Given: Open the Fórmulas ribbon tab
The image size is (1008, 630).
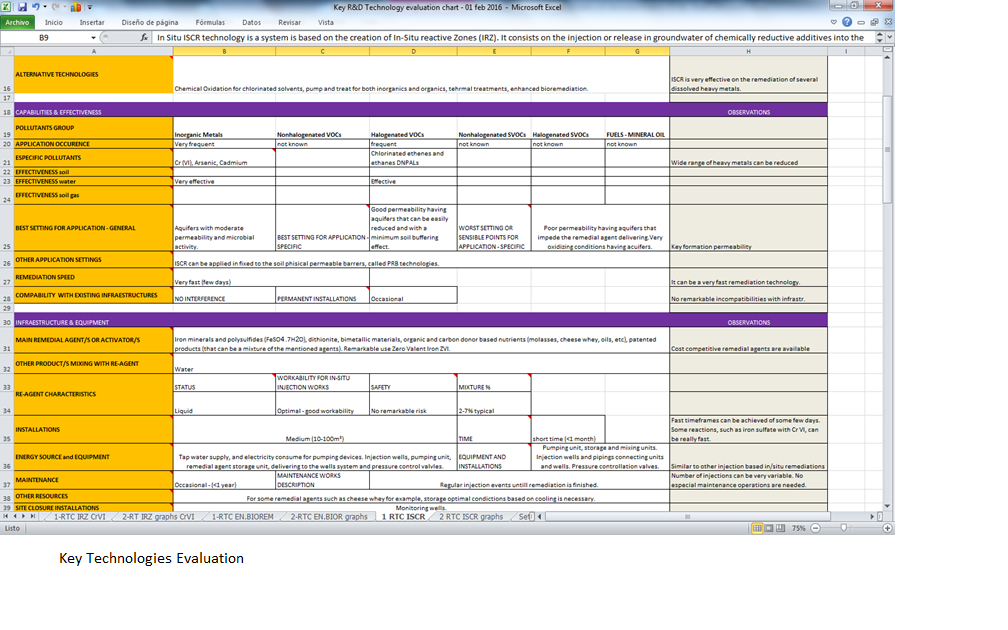Looking at the screenshot, I should point(210,21).
